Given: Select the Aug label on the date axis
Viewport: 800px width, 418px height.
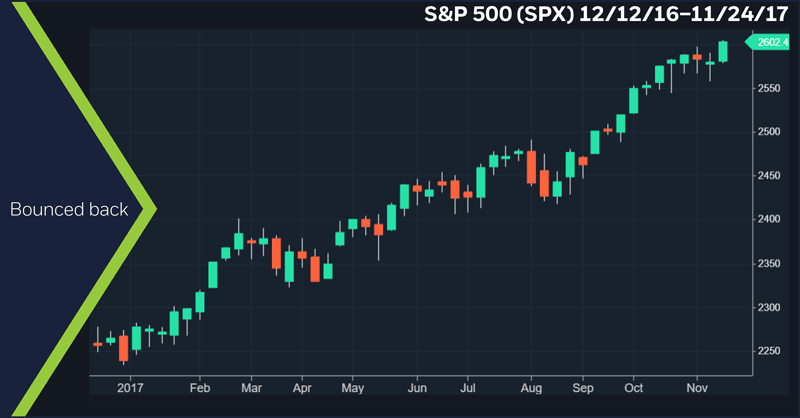Looking at the screenshot, I should [x=532, y=386].
